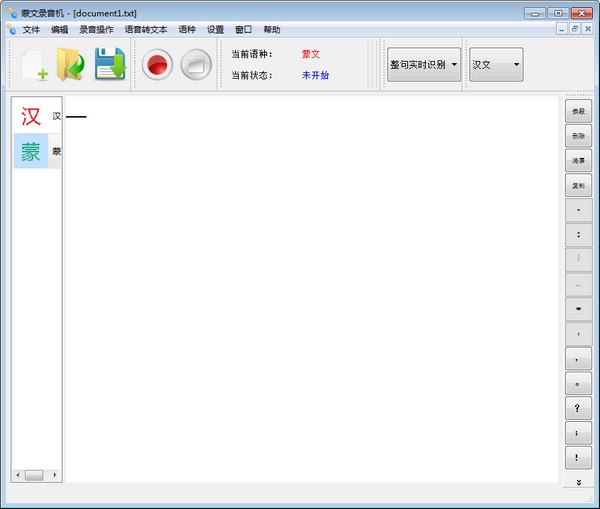Open the 汉文 language dropdown
This screenshot has width=600, height=509.
(496, 65)
